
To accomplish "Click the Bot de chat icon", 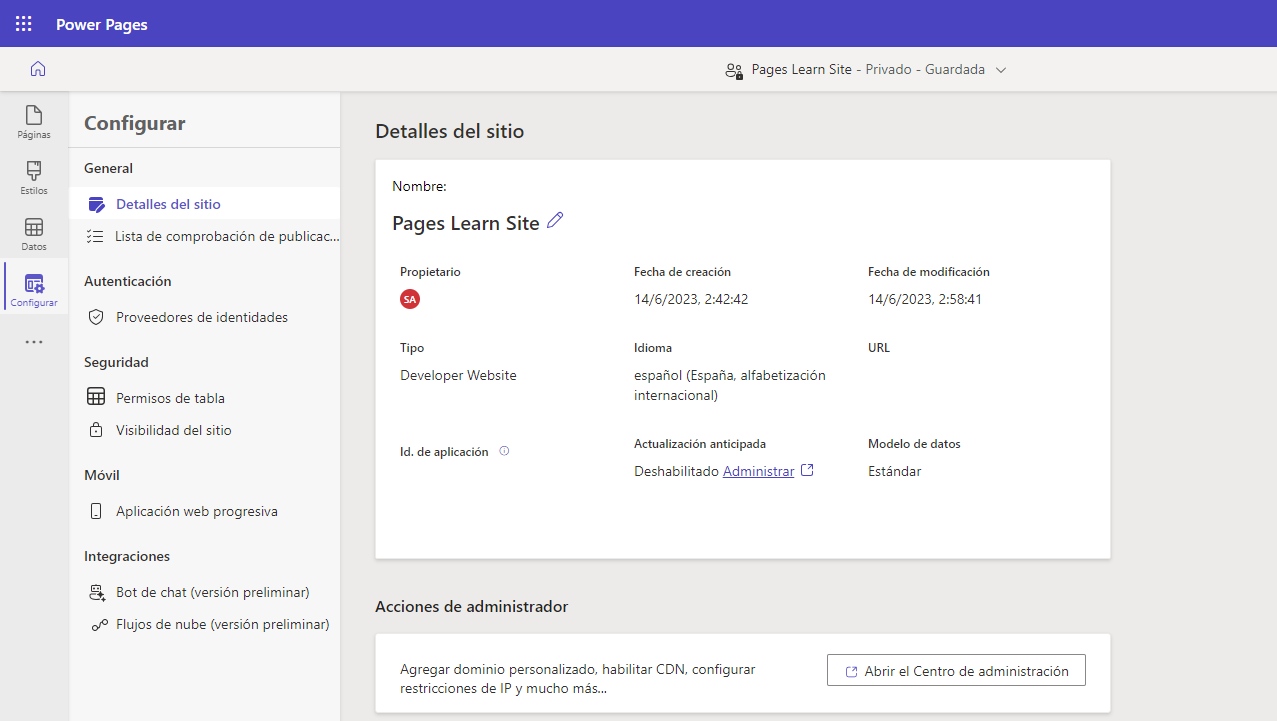I will 97,592.
